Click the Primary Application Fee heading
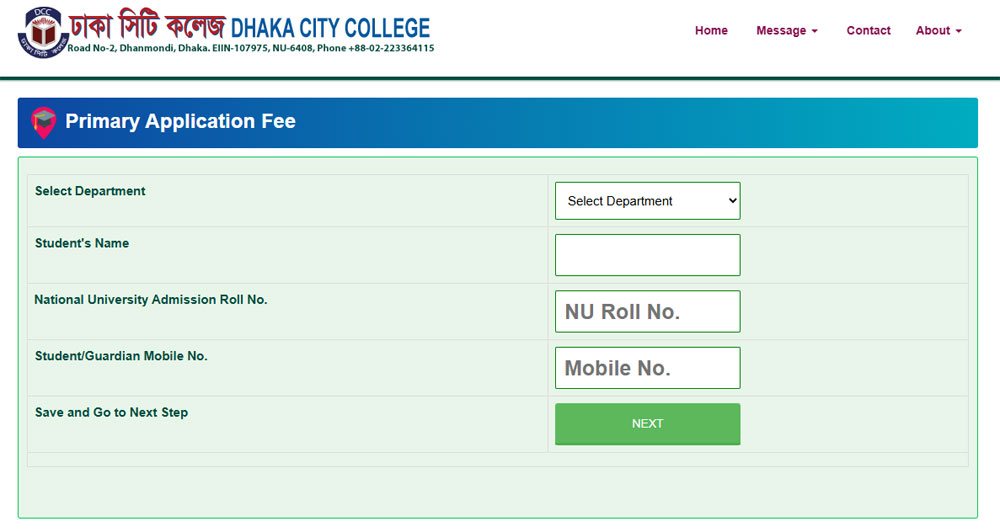1000x532 pixels. (180, 122)
